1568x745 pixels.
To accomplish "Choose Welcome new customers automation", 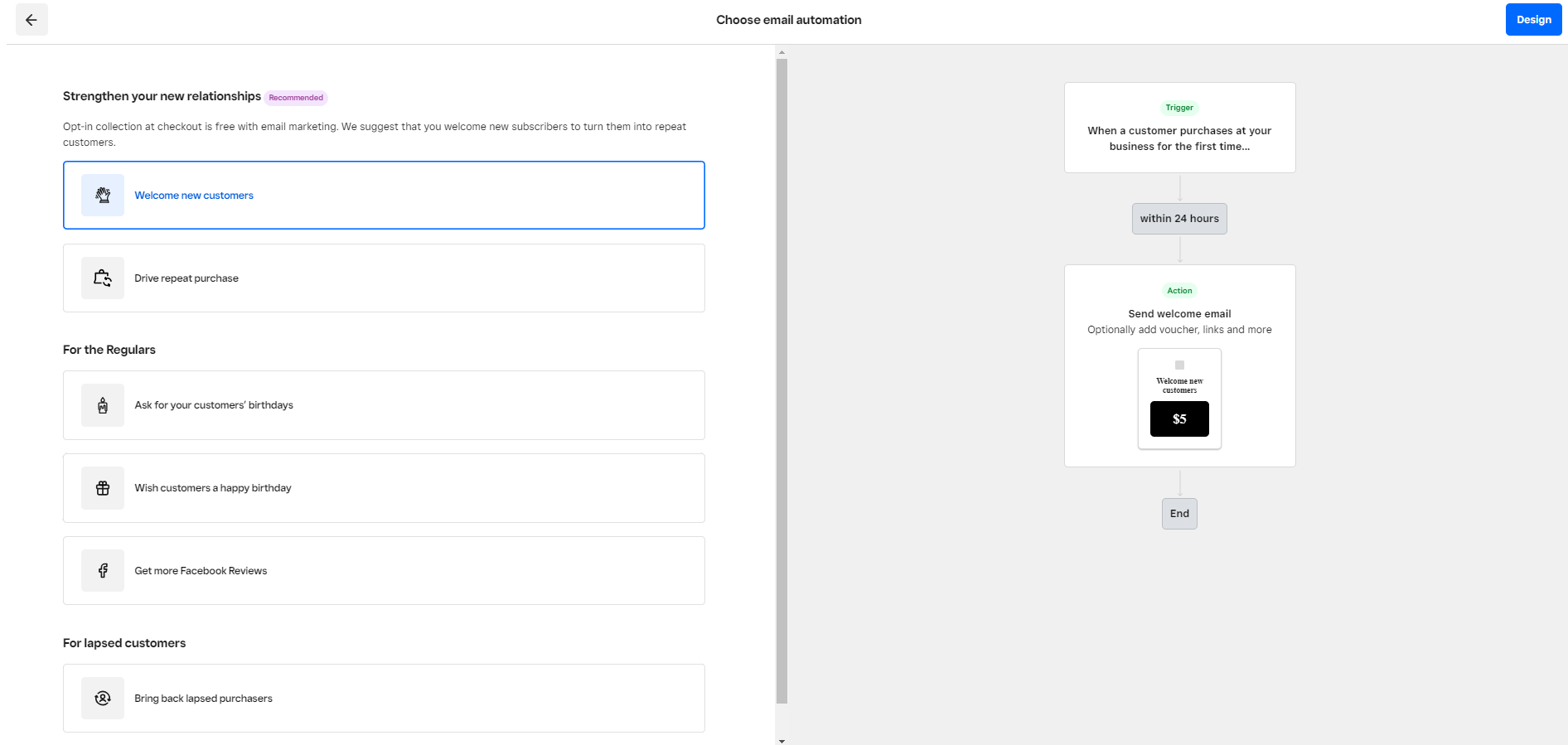I will click(x=194, y=196).
